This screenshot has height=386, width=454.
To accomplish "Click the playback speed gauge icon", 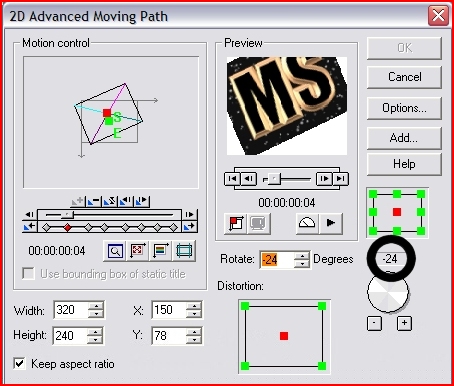I will pyautogui.click(x=307, y=223).
